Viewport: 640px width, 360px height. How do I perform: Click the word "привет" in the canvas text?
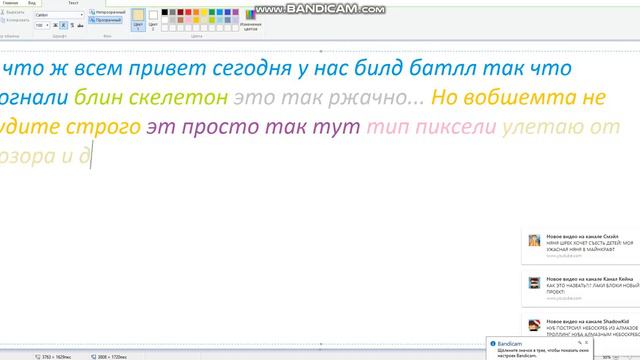click(x=167, y=69)
